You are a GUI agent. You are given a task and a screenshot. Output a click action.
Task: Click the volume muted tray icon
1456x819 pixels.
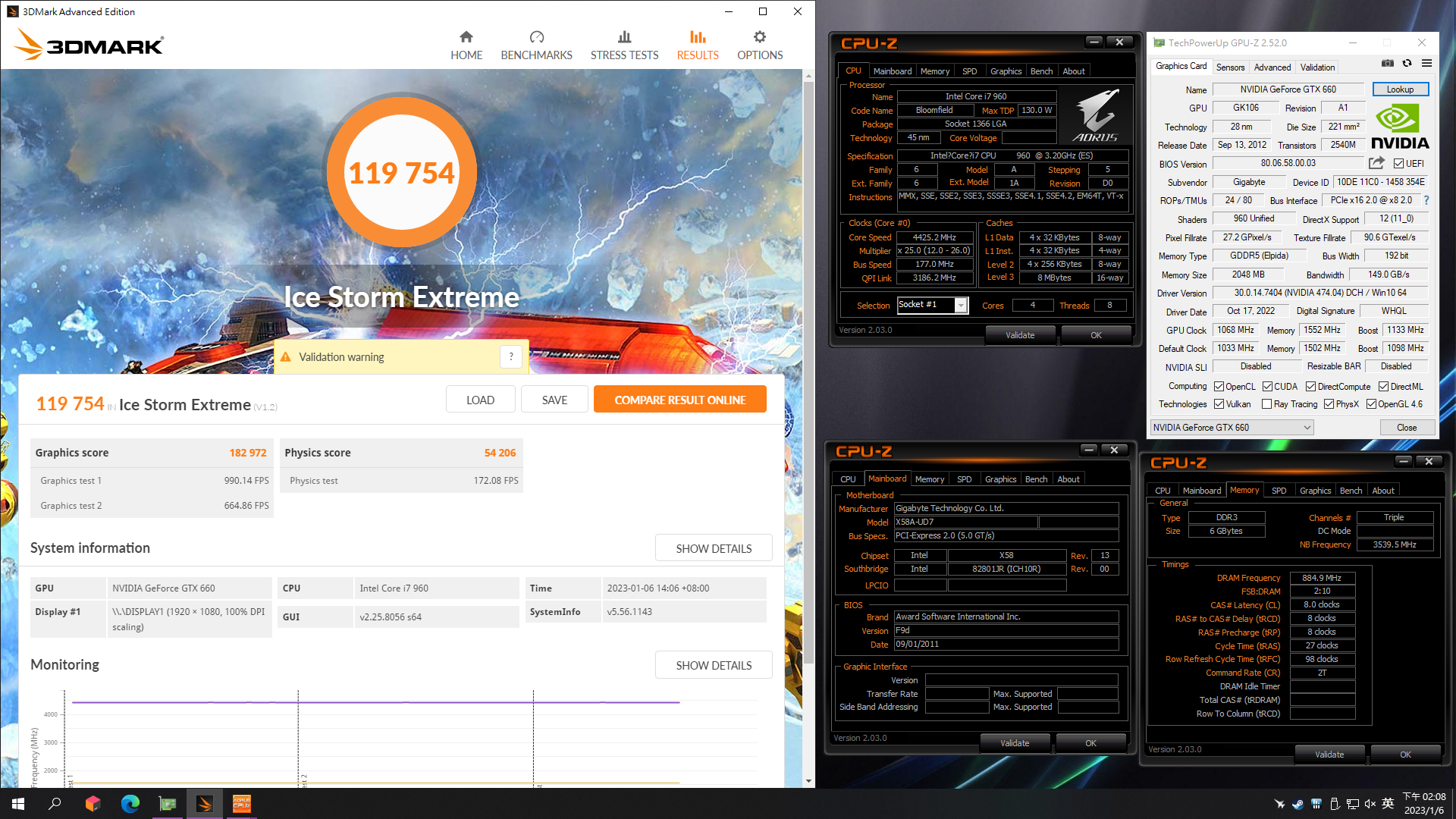pos(1370,804)
